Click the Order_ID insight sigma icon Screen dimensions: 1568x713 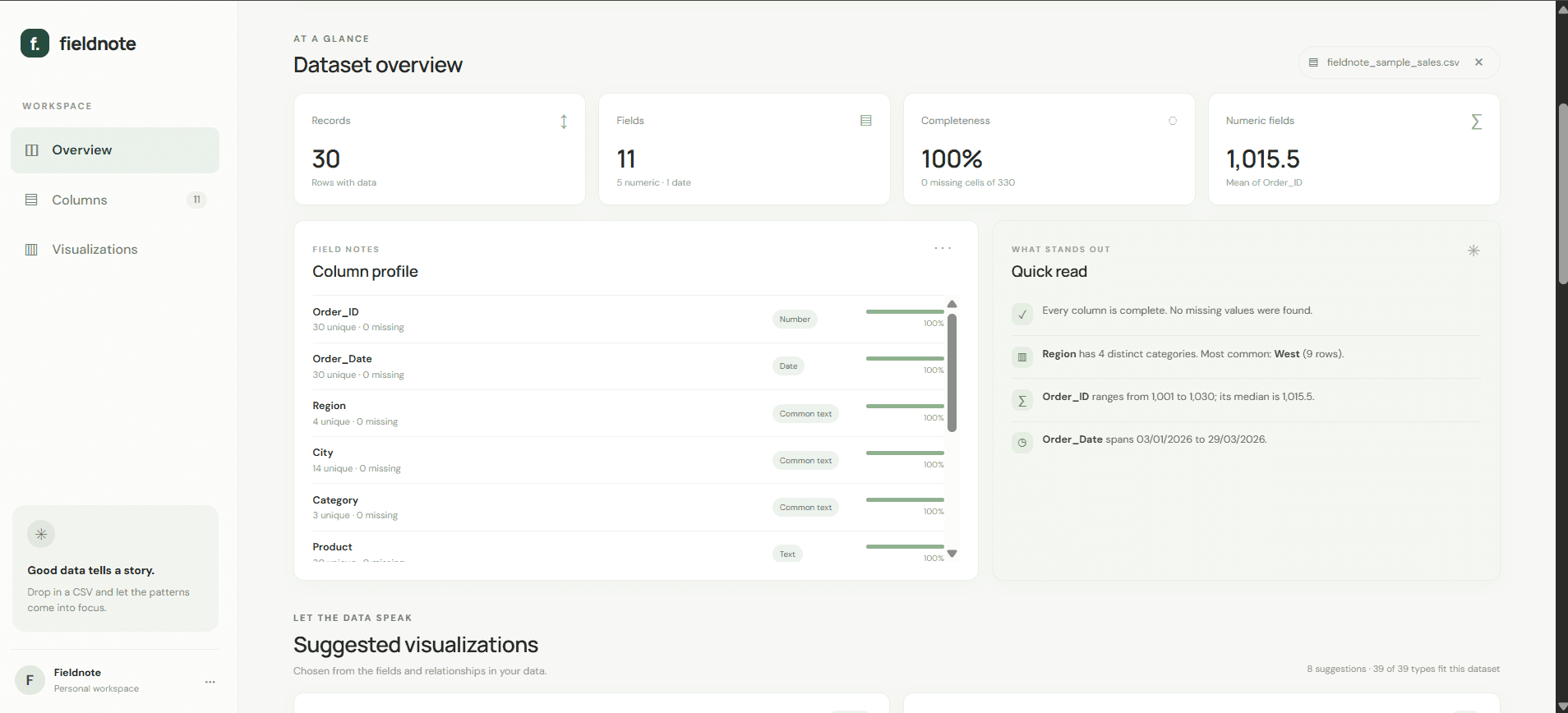coord(1022,401)
